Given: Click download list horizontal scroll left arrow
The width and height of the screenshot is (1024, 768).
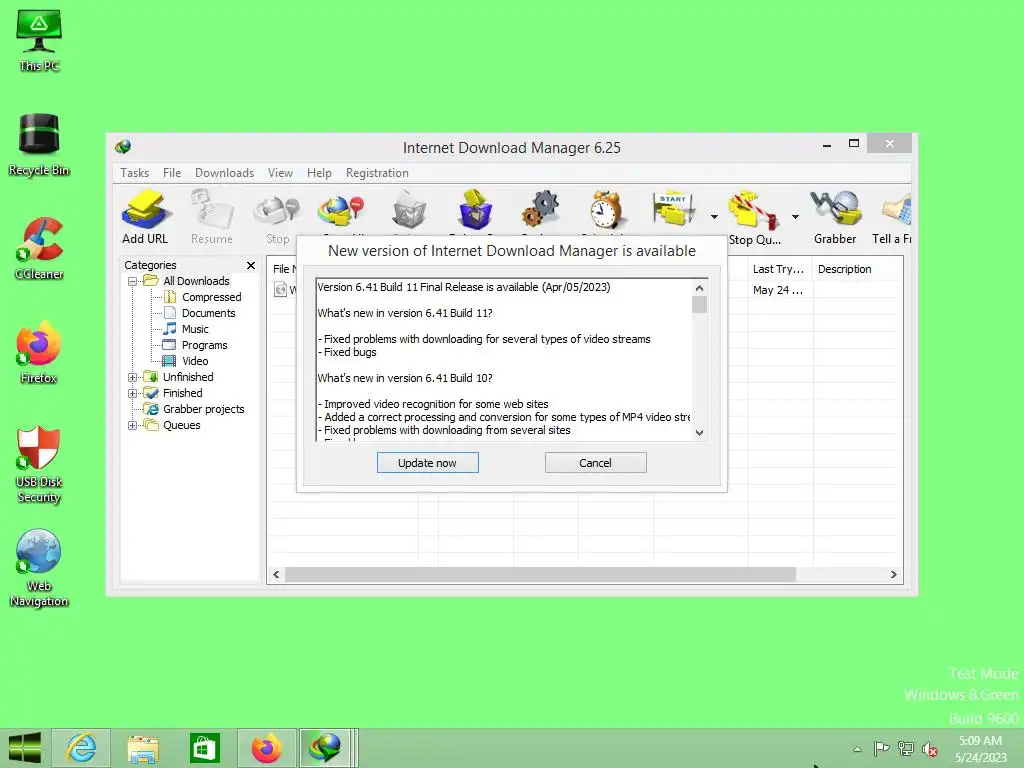Looking at the screenshot, I should click(276, 575).
